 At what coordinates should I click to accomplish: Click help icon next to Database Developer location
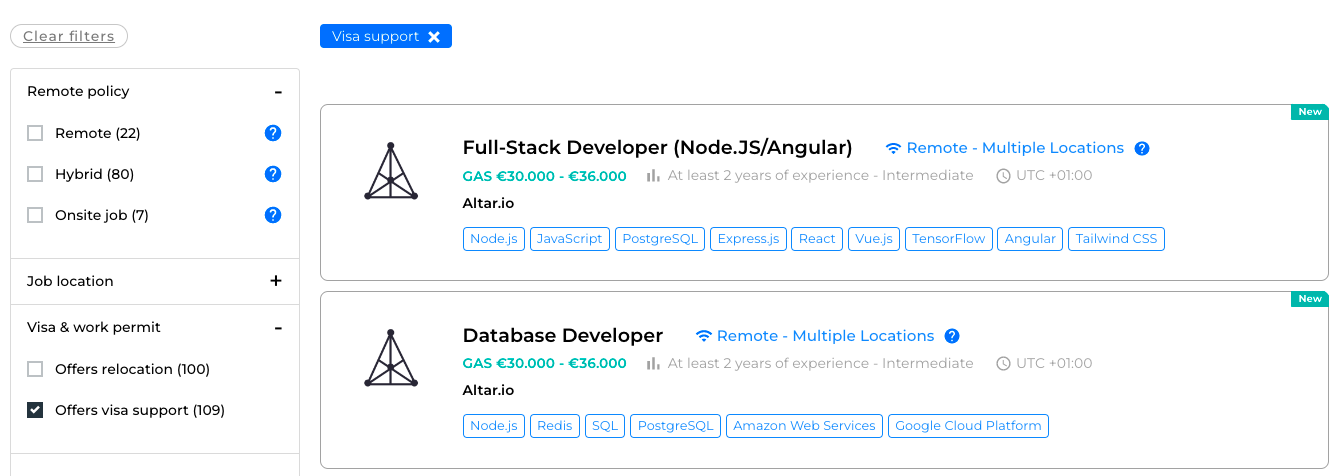pyautogui.click(x=952, y=336)
